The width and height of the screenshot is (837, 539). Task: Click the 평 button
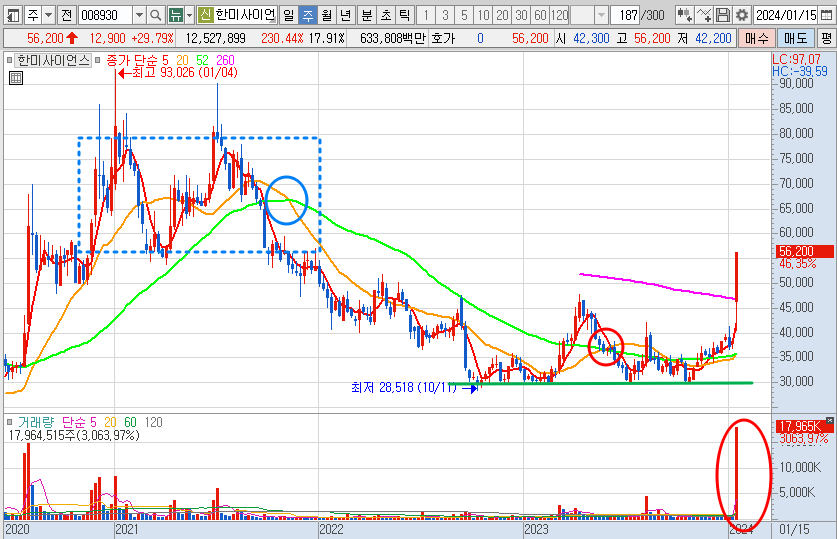pos(826,38)
